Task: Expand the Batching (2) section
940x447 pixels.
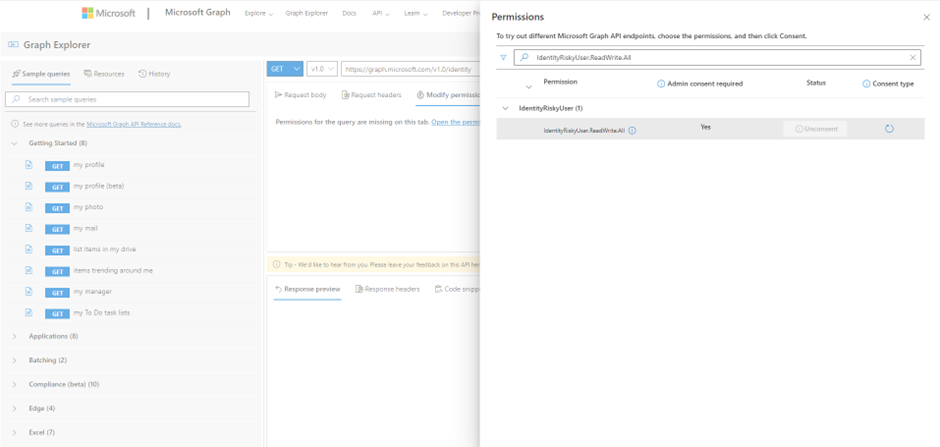Action: [x=14, y=360]
